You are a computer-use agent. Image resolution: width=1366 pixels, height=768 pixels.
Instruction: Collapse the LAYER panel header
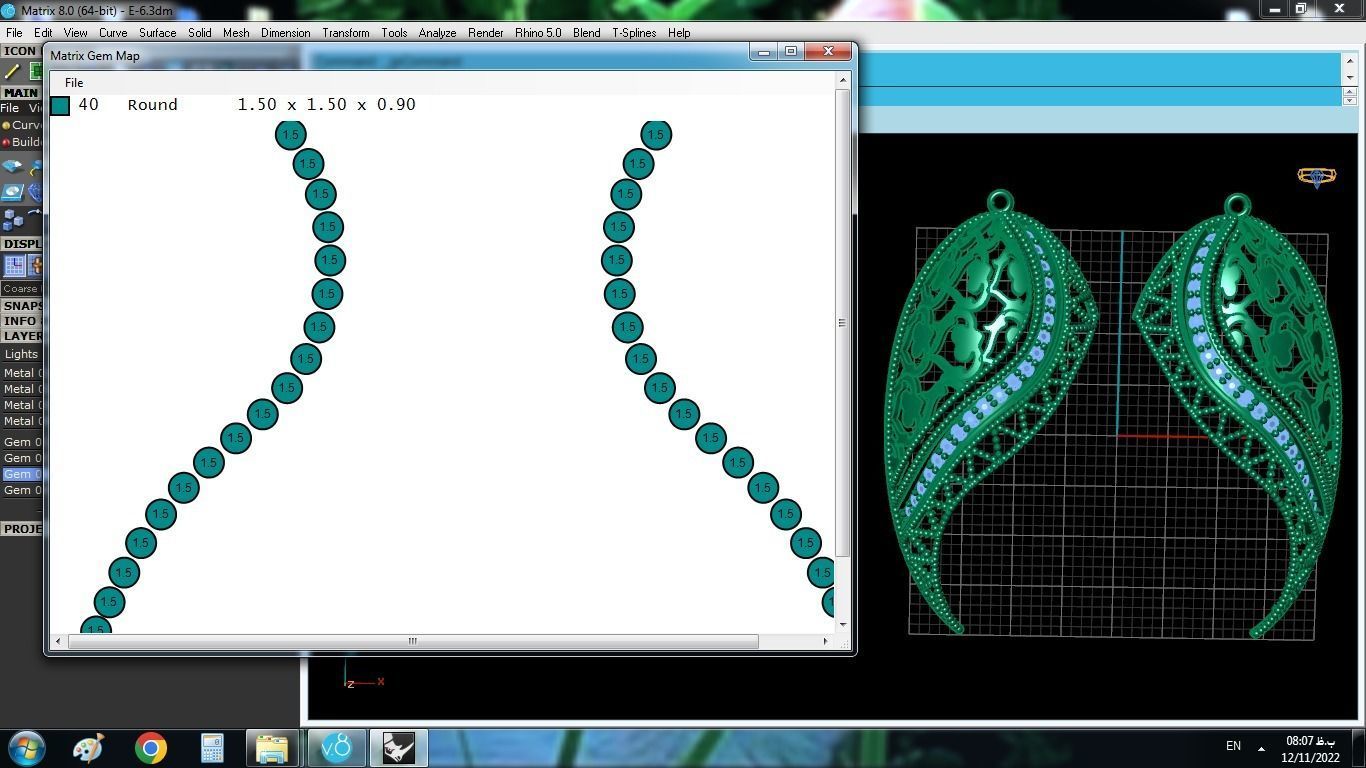pos(21,336)
